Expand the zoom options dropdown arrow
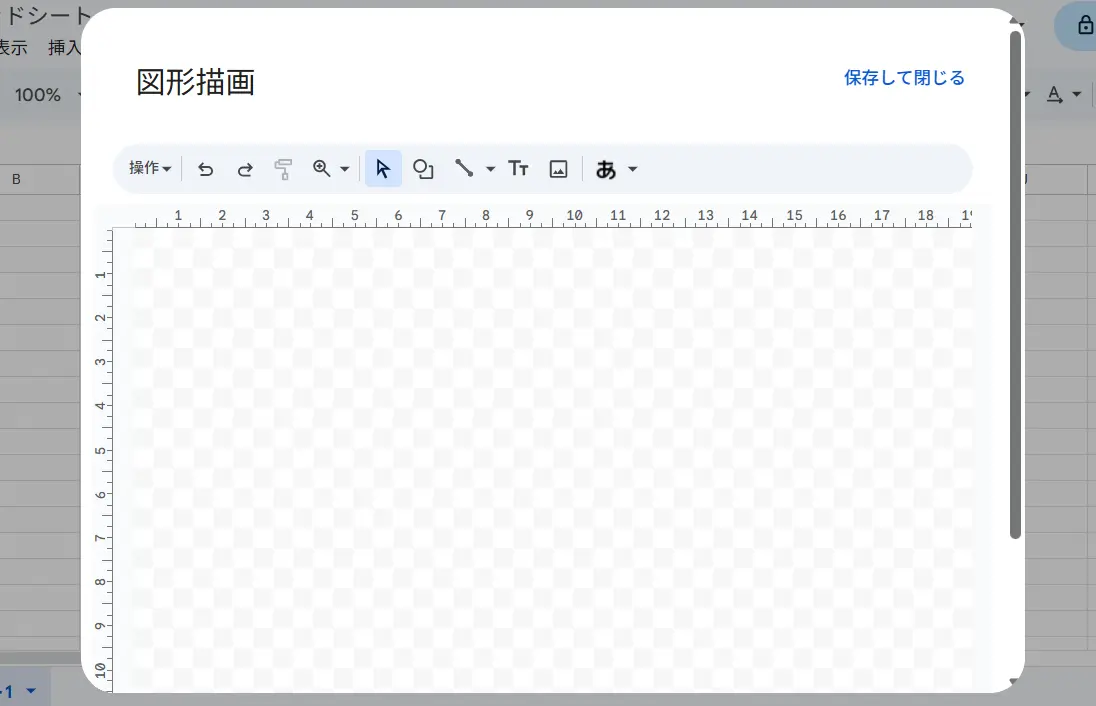This screenshot has width=1096, height=706. (x=345, y=169)
